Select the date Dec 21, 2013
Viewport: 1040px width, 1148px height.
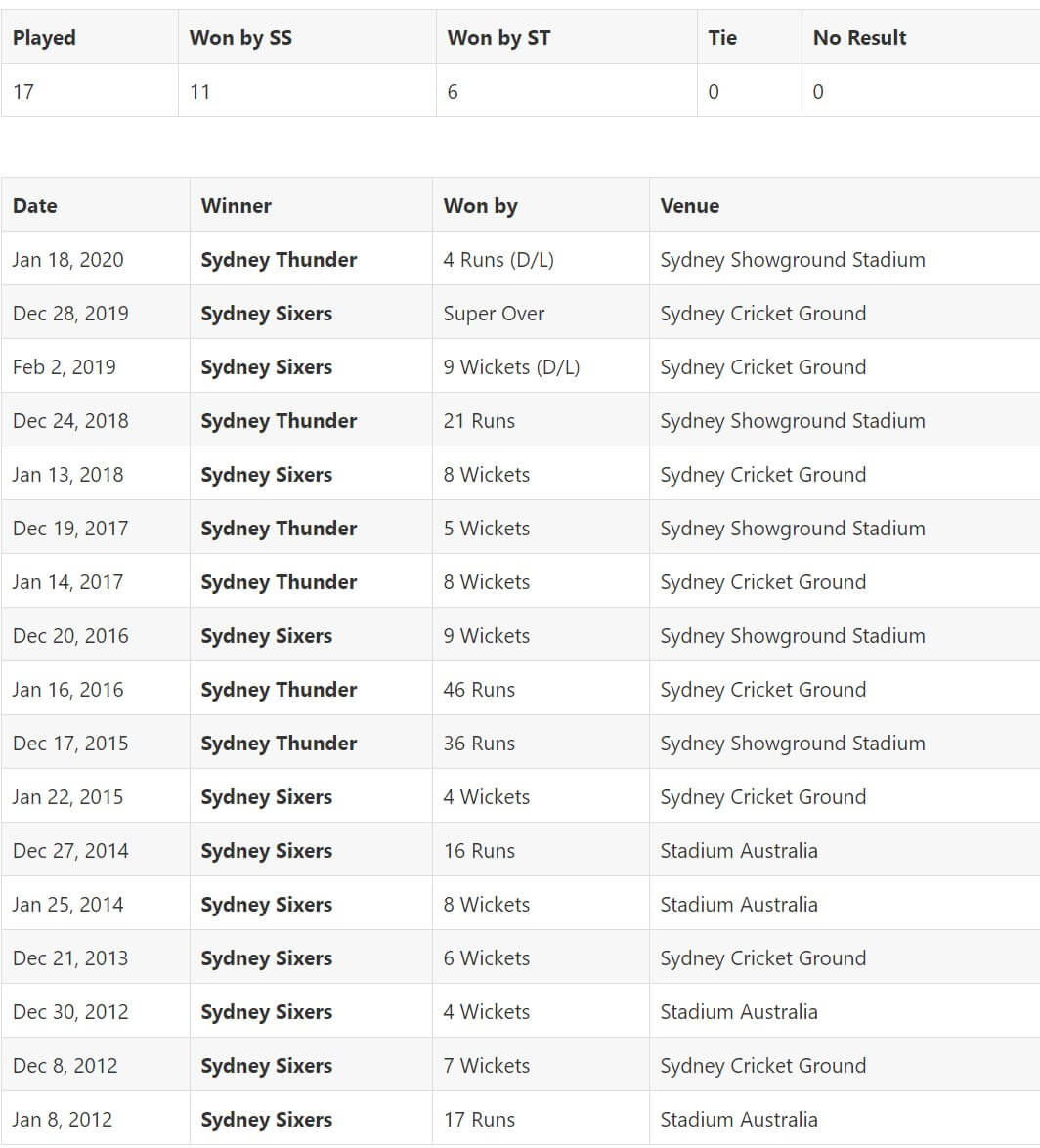tap(70, 958)
